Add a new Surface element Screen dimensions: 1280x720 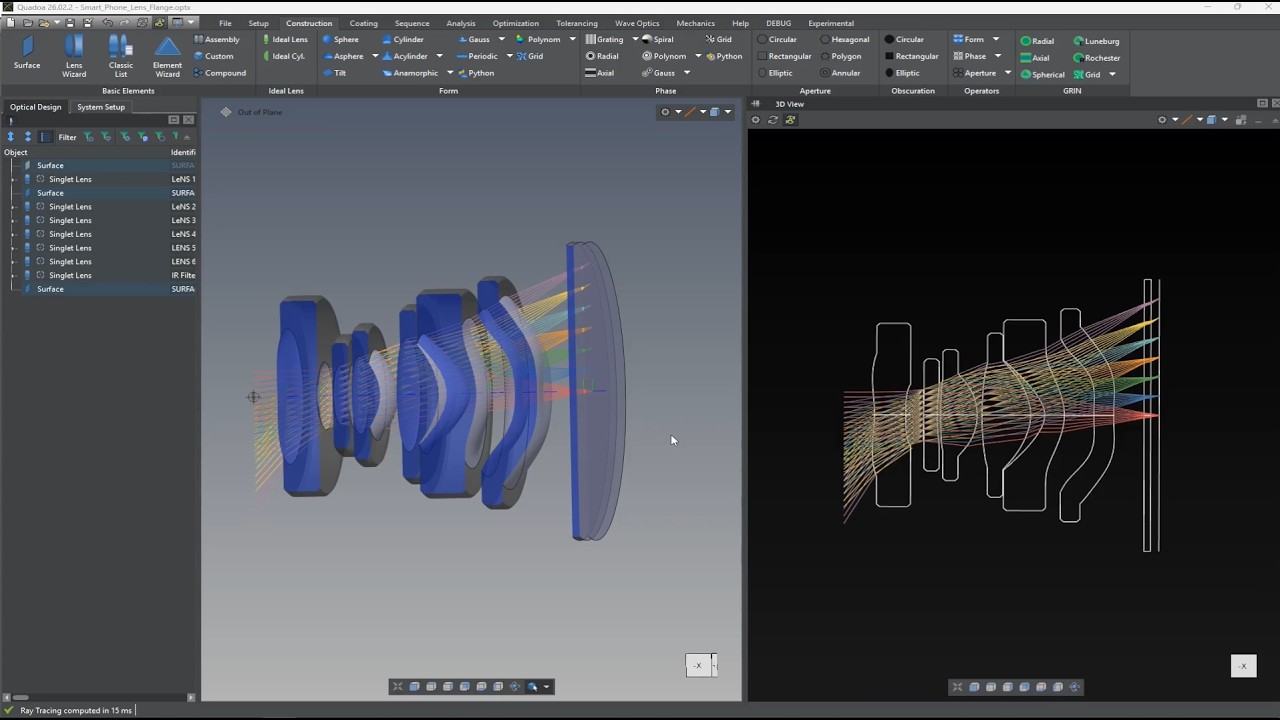(x=27, y=54)
